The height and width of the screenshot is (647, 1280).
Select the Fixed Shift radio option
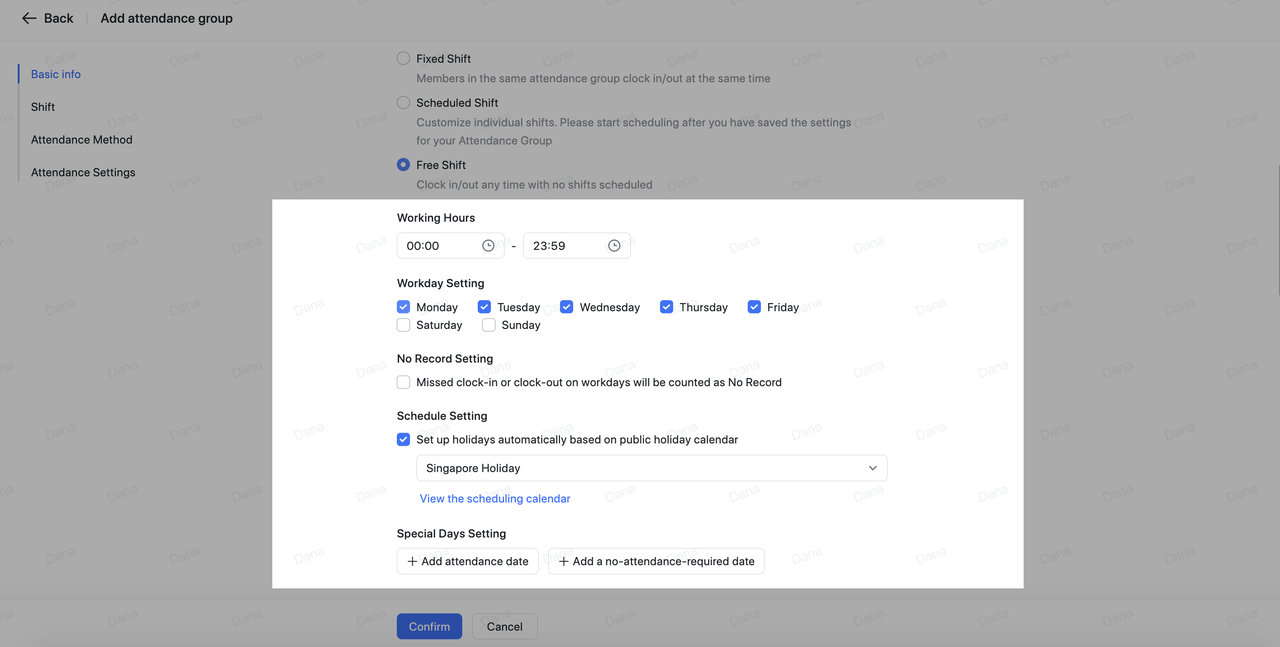(x=403, y=59)
